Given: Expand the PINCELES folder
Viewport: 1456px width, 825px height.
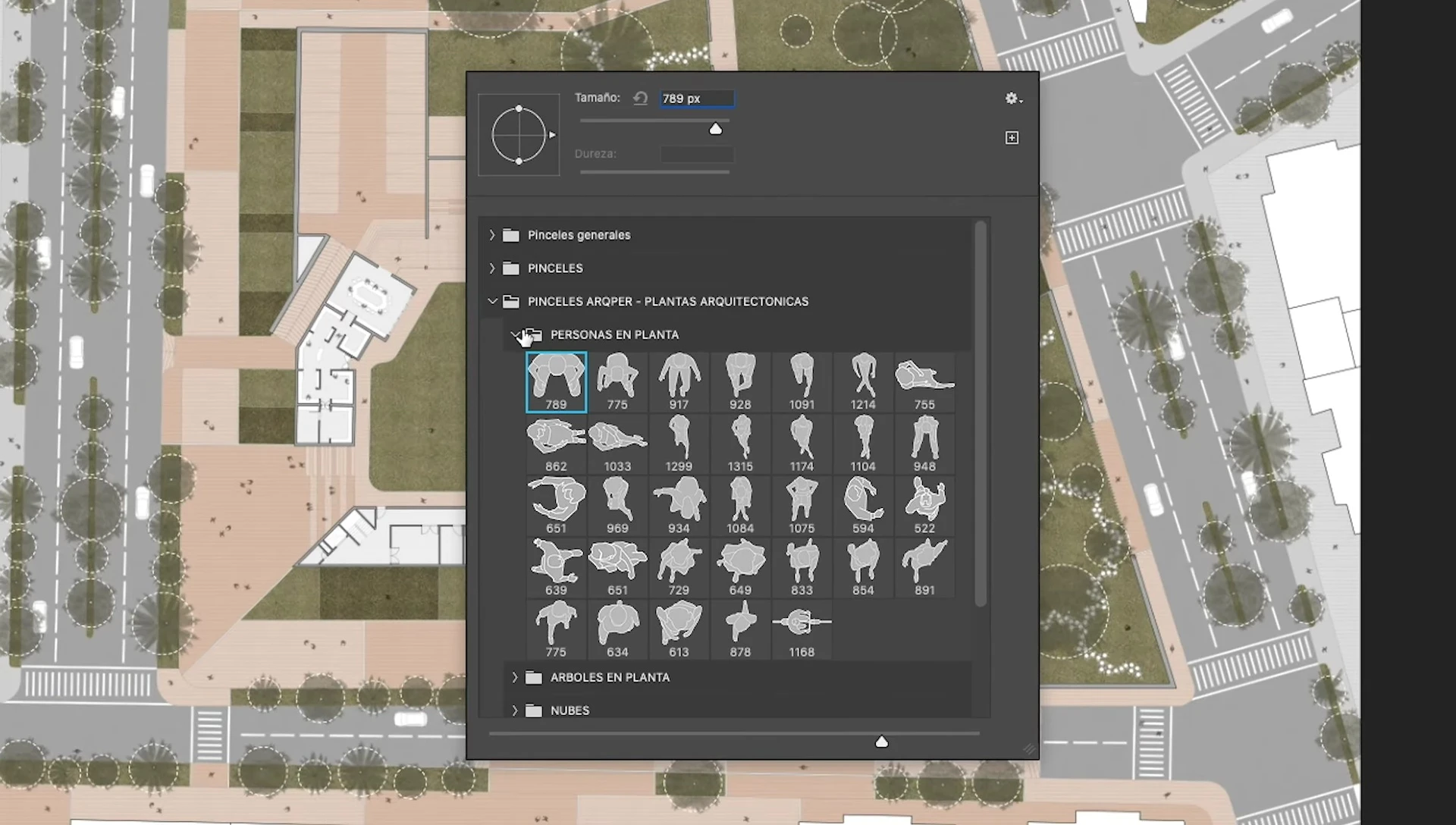Looking at the screenshot, I should pos(492,268).
